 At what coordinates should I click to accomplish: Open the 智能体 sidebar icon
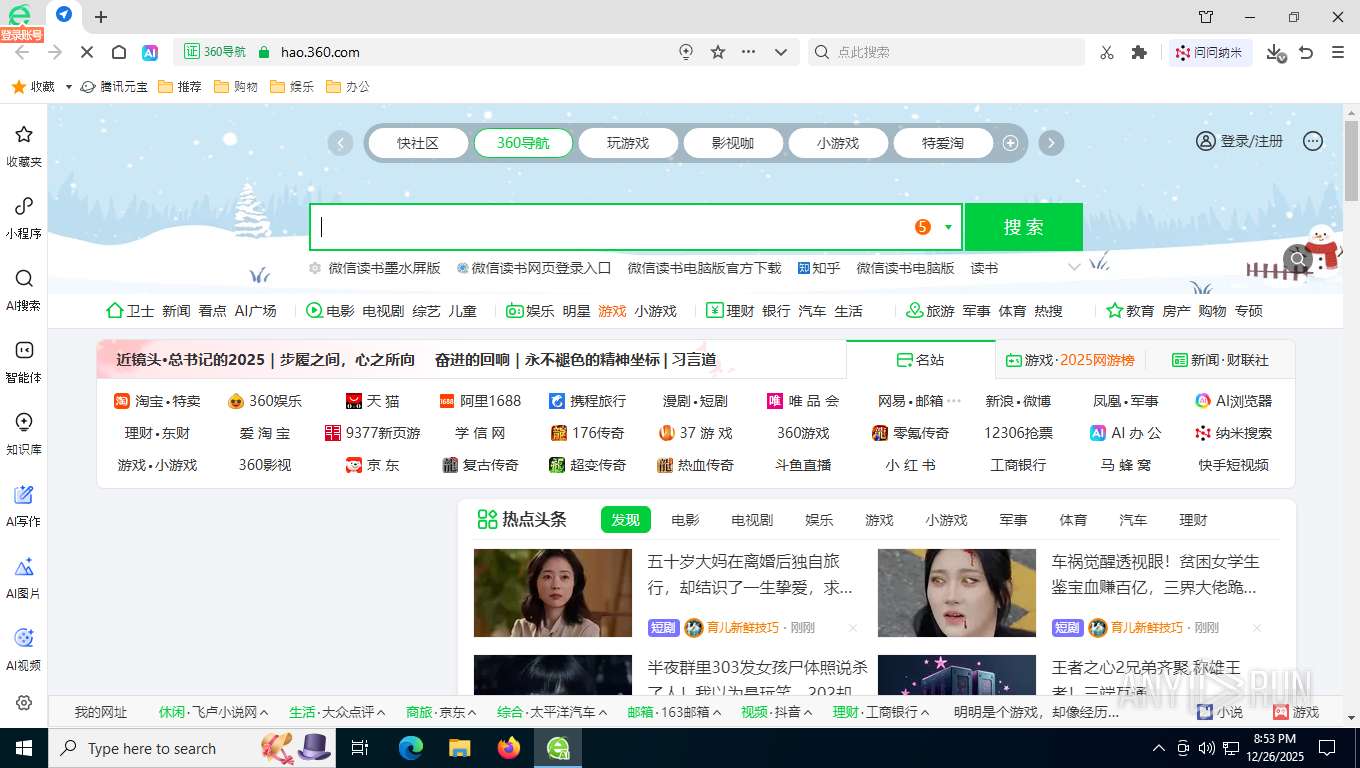[x=24, y=361]
